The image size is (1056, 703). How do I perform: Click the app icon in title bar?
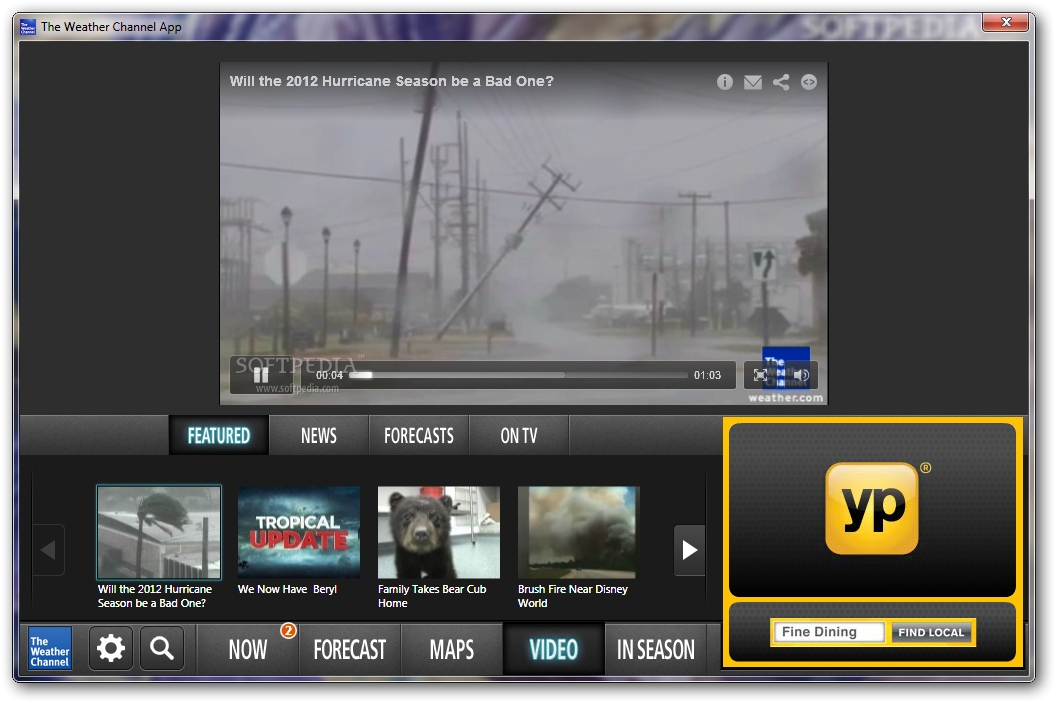point(28,27)
